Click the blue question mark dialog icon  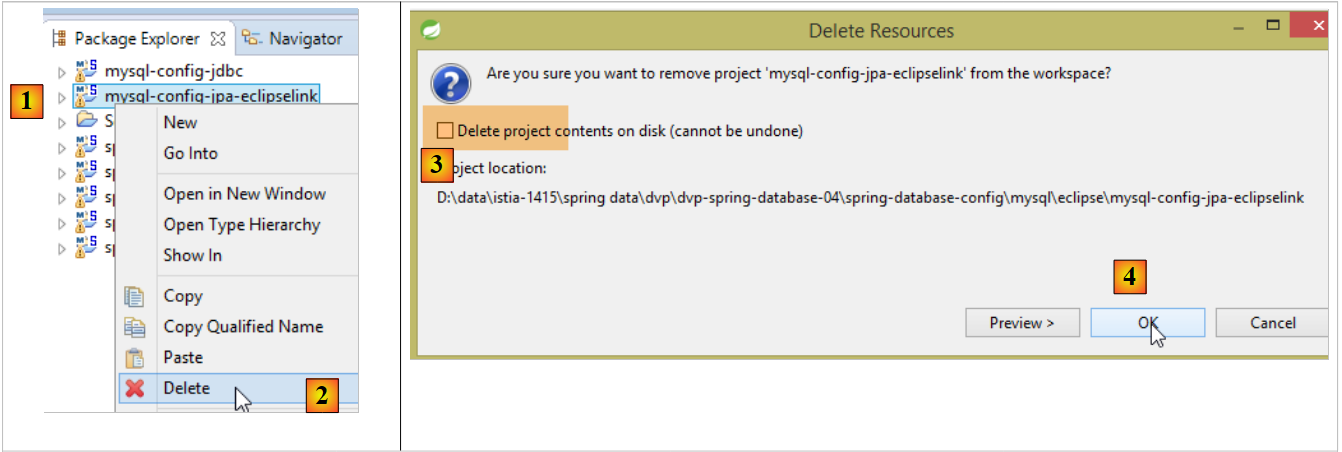[450, 83]
